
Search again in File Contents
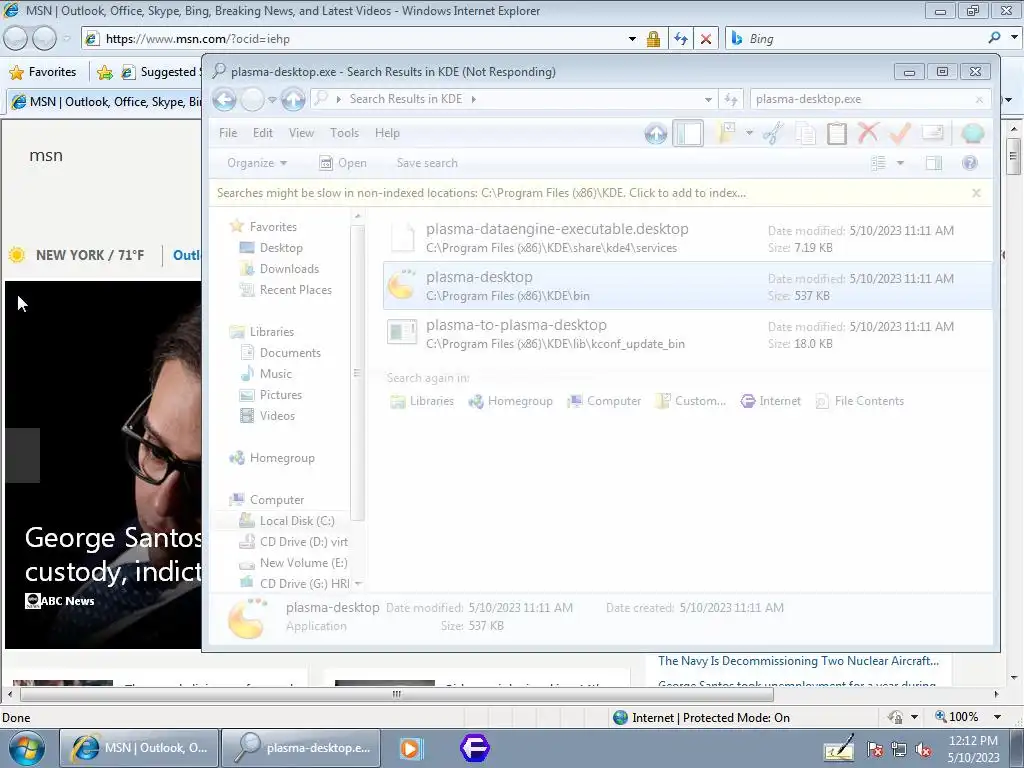coord(859,401)
